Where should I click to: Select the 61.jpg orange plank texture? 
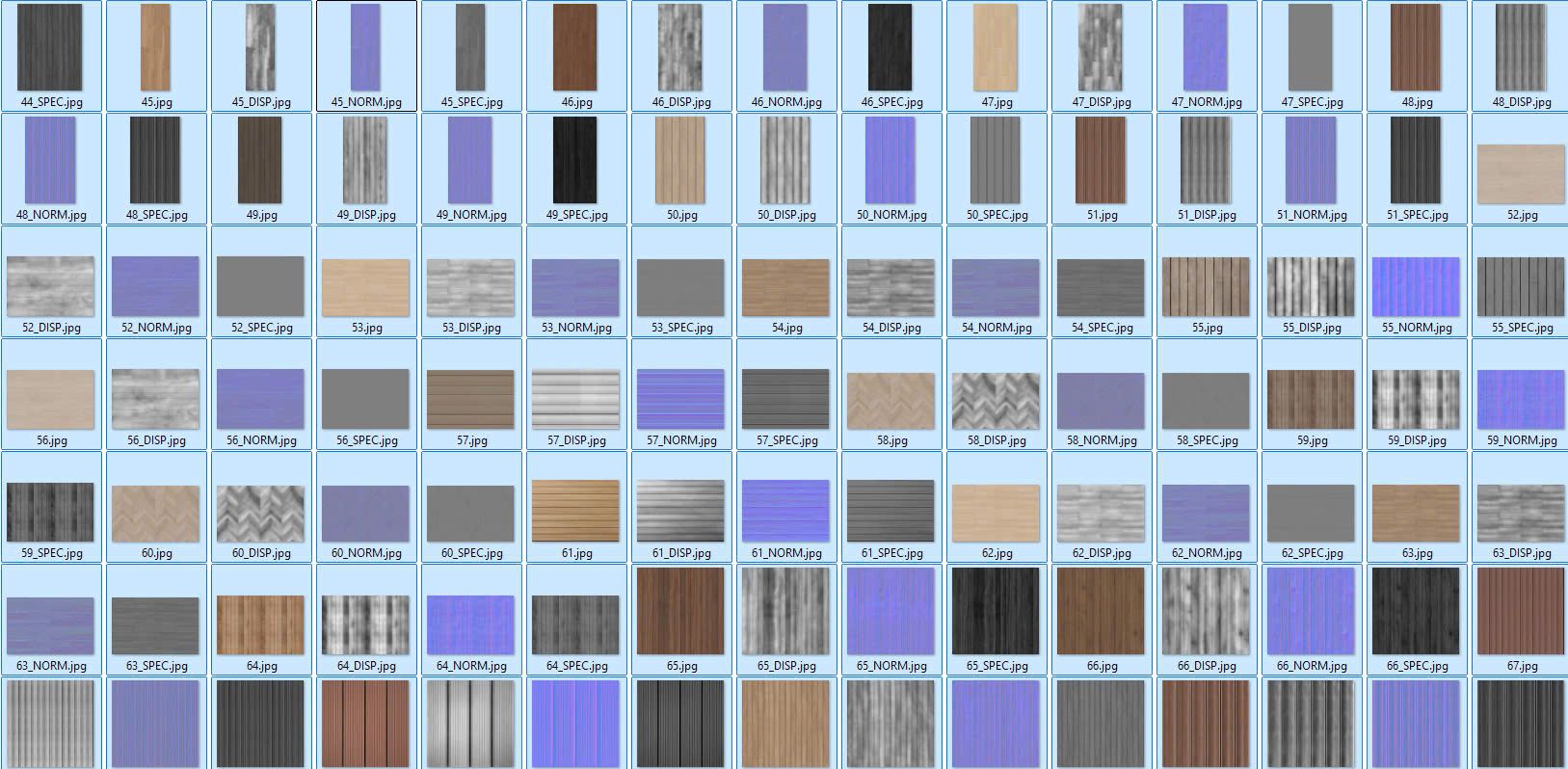tap(576, 511)
